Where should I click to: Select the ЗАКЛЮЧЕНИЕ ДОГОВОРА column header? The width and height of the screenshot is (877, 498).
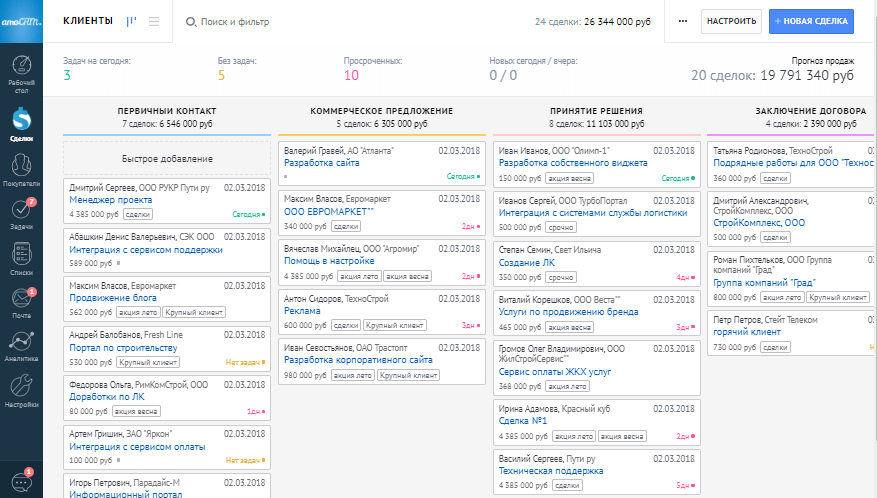pyautogui.click(x=810, y=111)
